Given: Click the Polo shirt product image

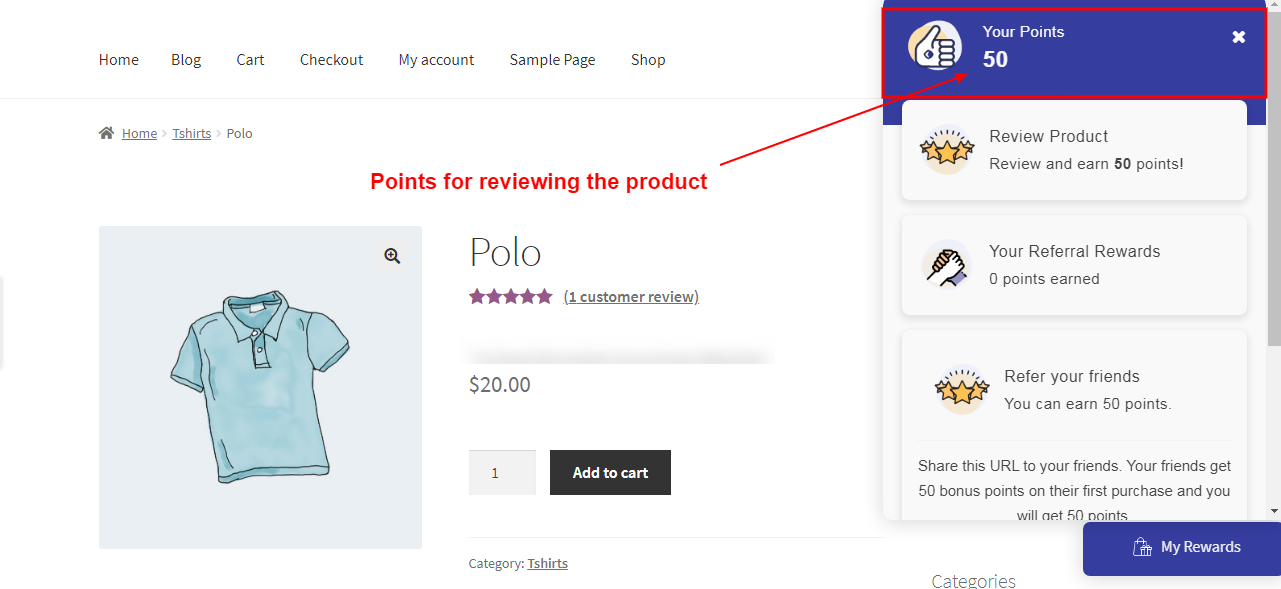Looking at the screenshot, I should (260, 387).
